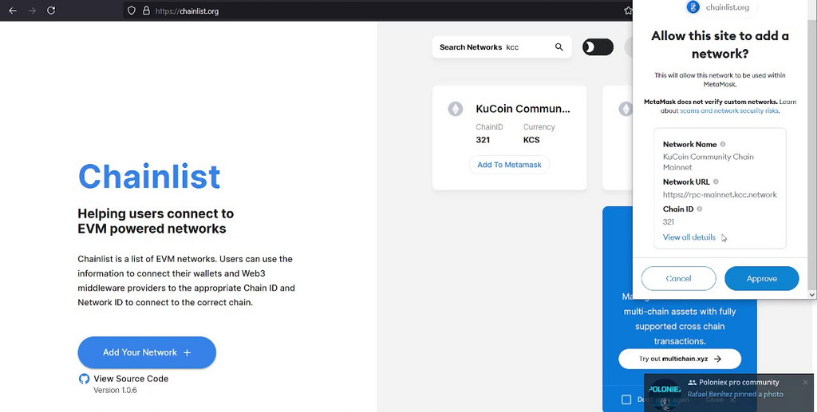Click Cancel in the MetaMask popup
The image size is (817, 412).
(x=678, y=279)
